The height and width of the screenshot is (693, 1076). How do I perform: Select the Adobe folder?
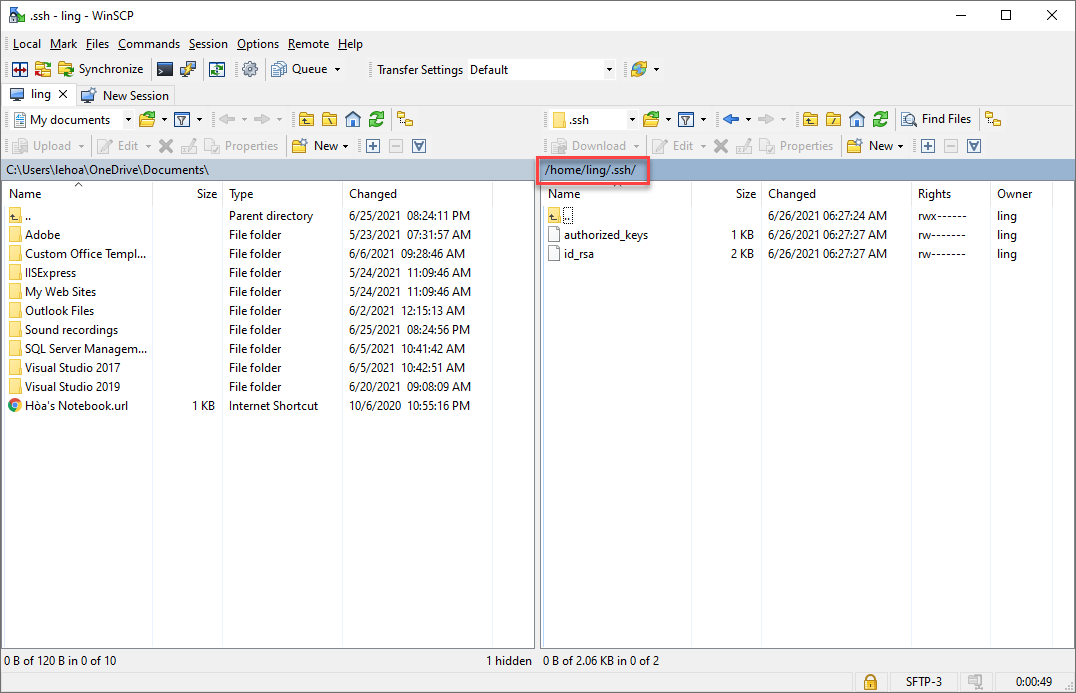click(43, 235)
